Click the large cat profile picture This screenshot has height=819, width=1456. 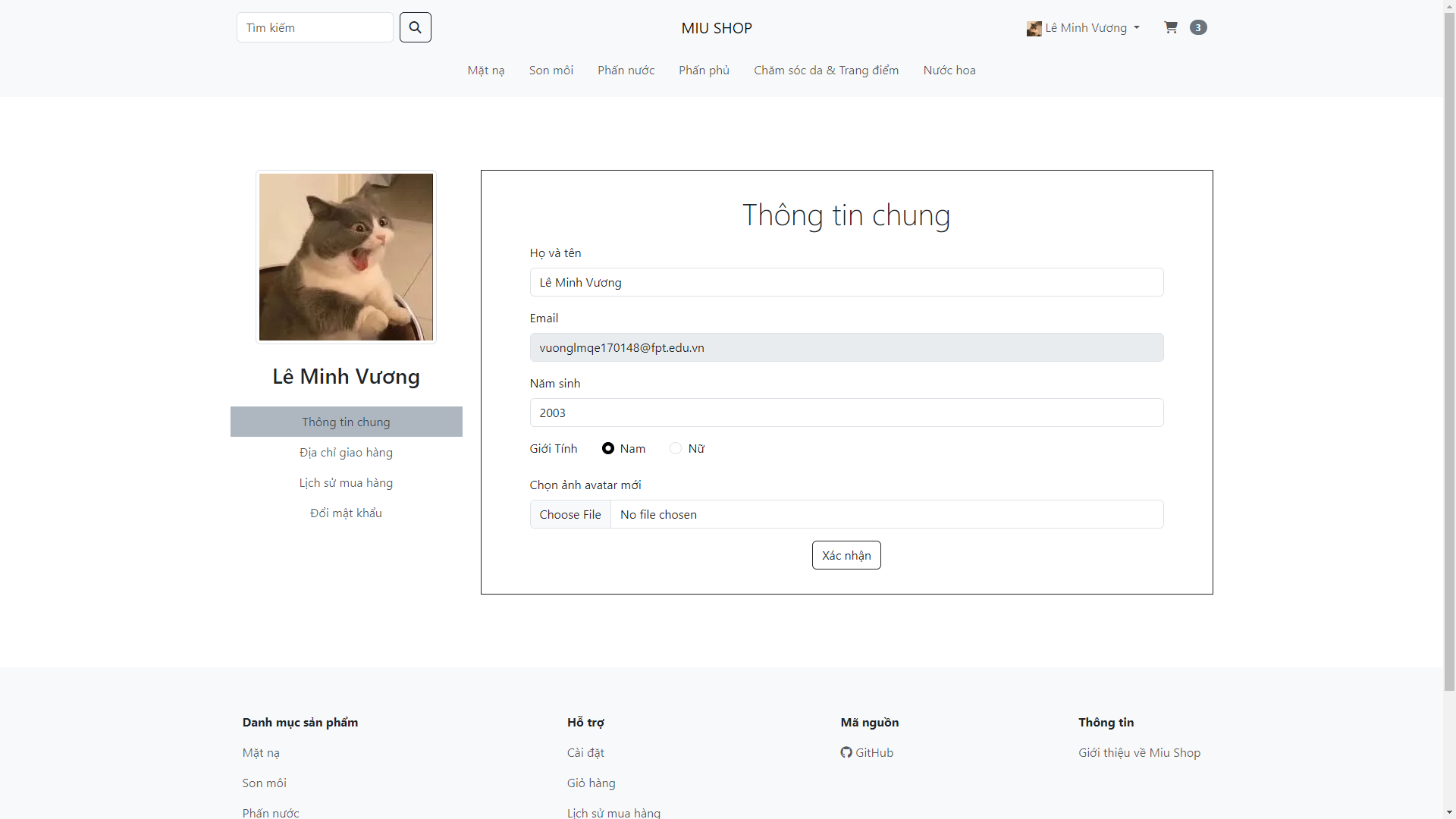coord(346,257)
